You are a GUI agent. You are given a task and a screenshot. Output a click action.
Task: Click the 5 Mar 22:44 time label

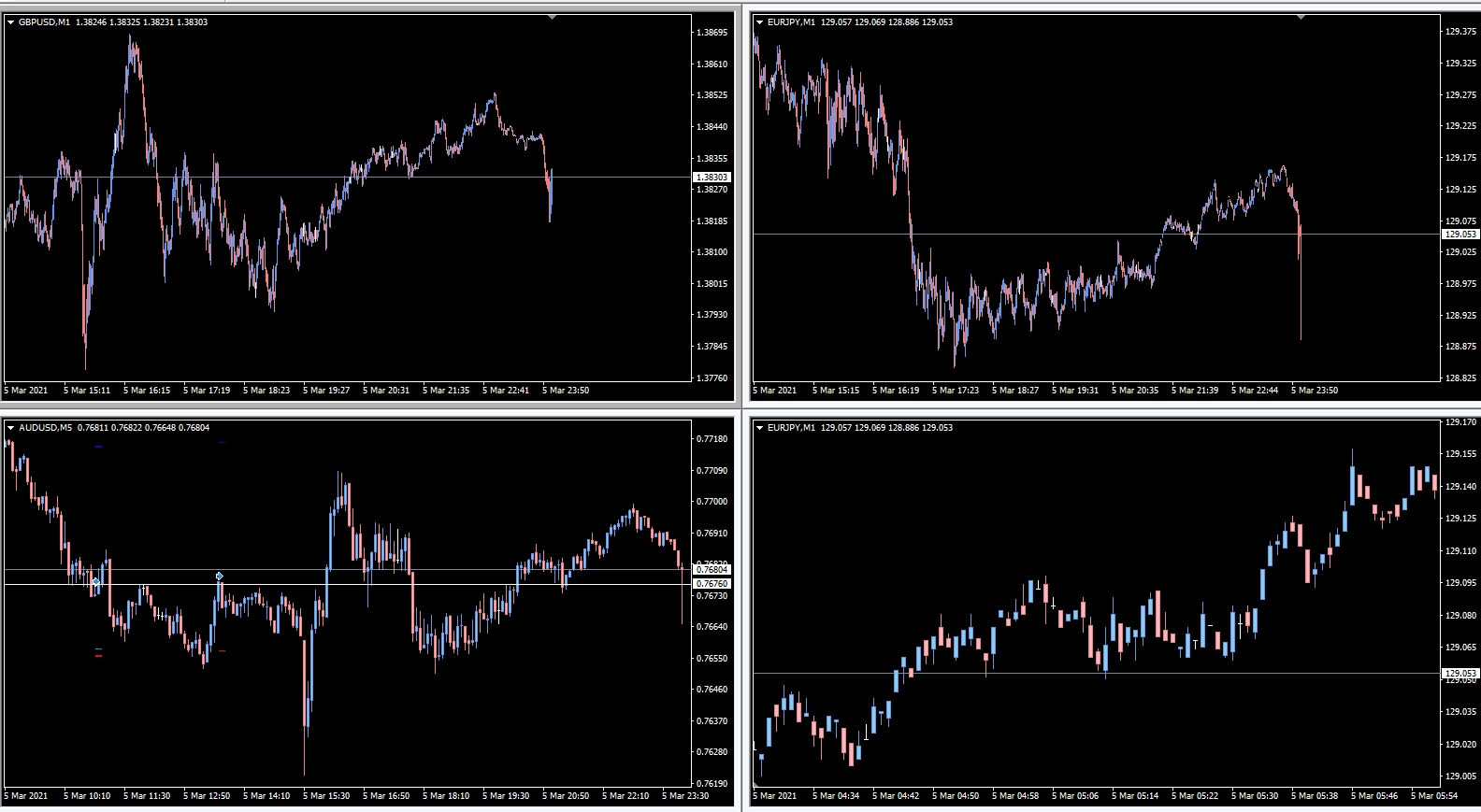click(x=1255, y=391)
